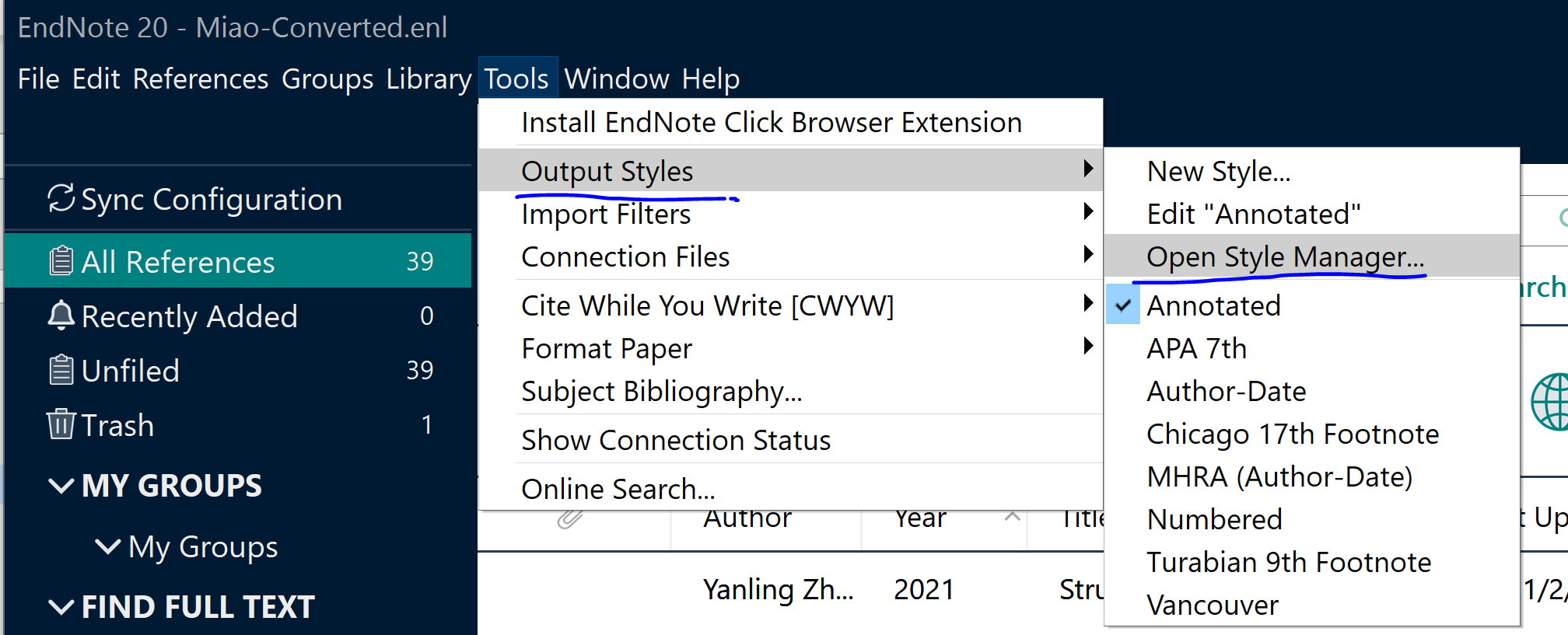Collapse the MY GROUPS section
The image size is (1568, 635).
[61, 486]
